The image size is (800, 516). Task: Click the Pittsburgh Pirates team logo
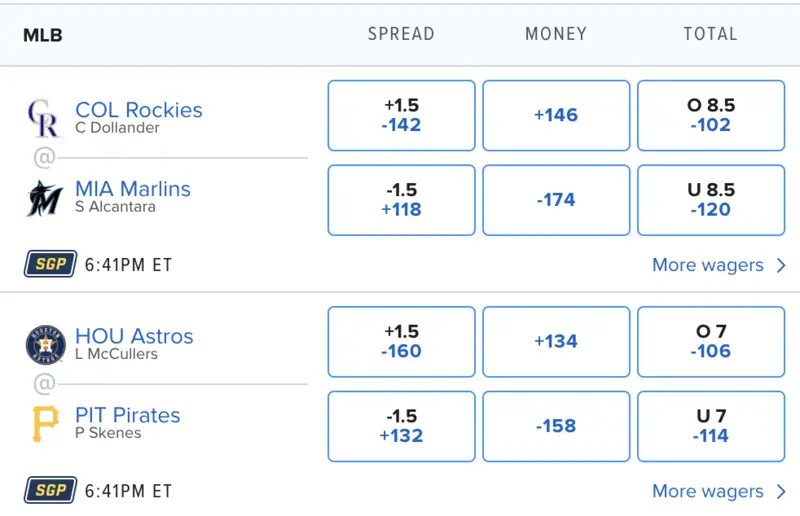point(44,424)
